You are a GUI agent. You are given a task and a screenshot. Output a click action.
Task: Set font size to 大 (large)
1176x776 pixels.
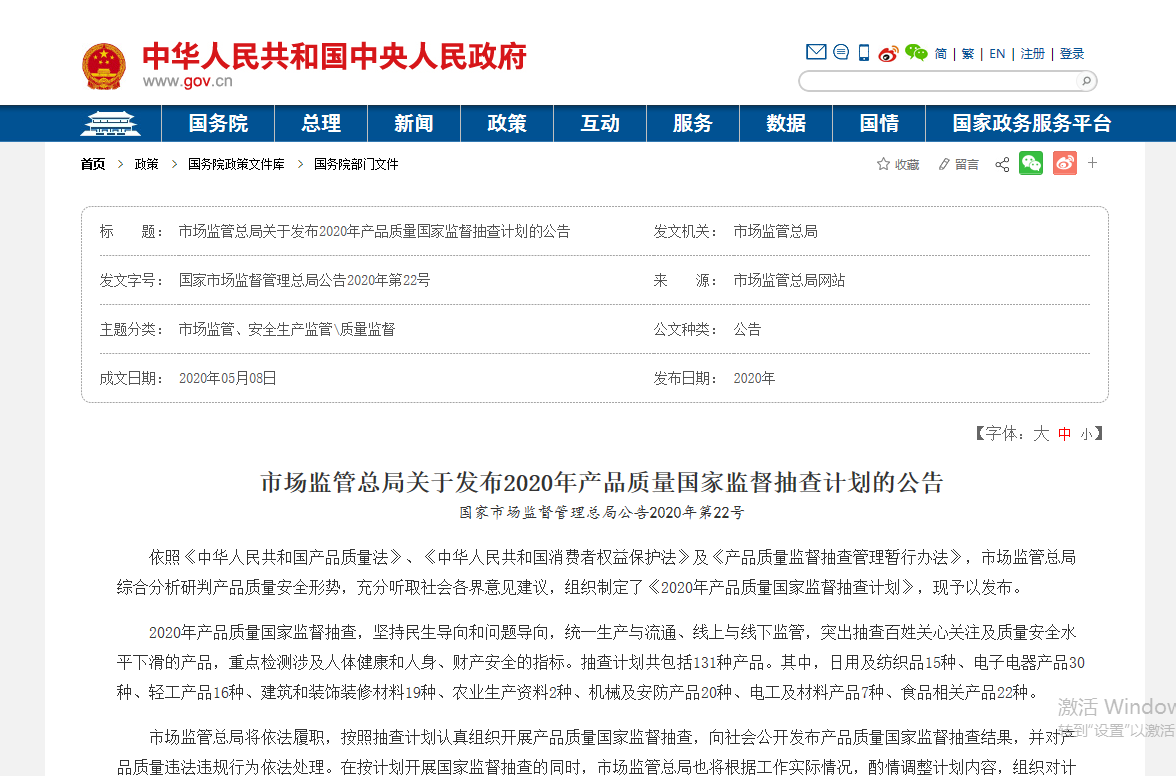pyautogui.click(x=1040, y=434)
